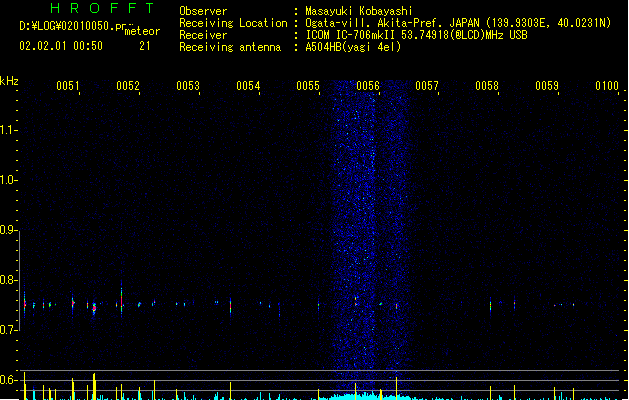Viewport: 629px width, 400px height.
Task: Click the 0.6 kHz frequency tick label
Action: click(x=8, y=380)
